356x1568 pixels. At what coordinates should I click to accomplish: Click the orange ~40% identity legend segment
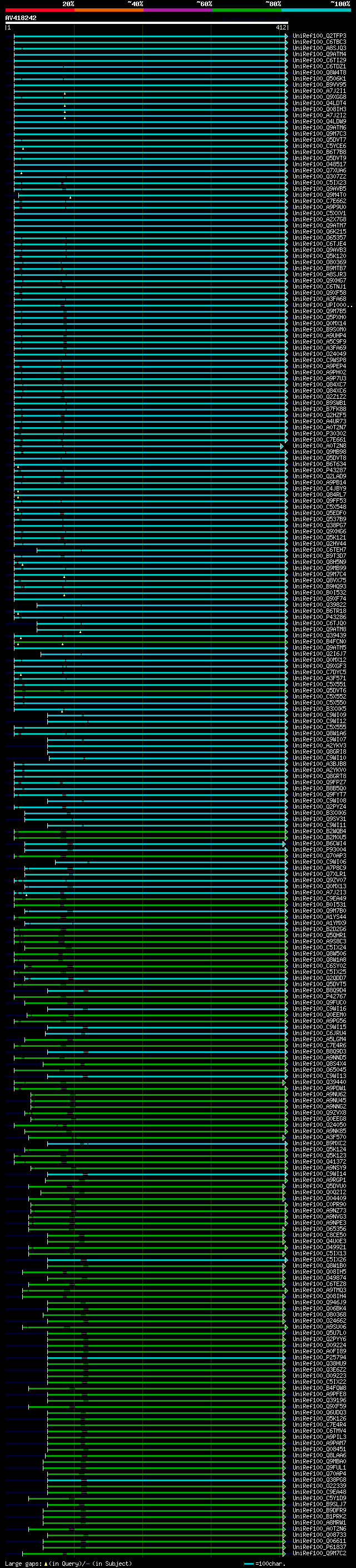[x=108, y=10]
